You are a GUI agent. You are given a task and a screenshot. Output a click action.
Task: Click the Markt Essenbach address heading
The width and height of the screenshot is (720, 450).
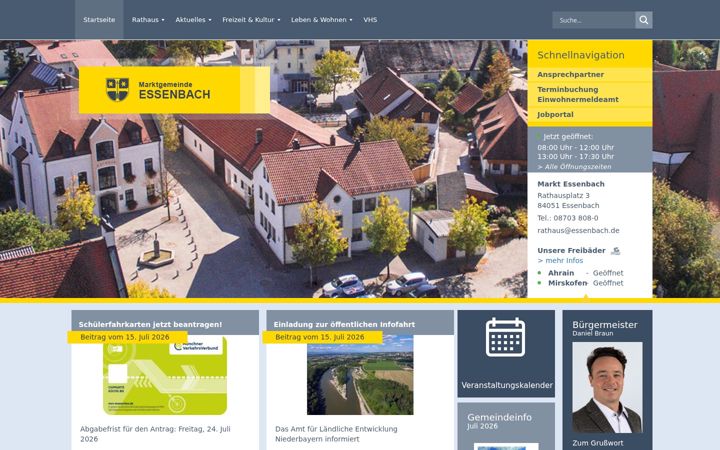click(x=571, y=184)
